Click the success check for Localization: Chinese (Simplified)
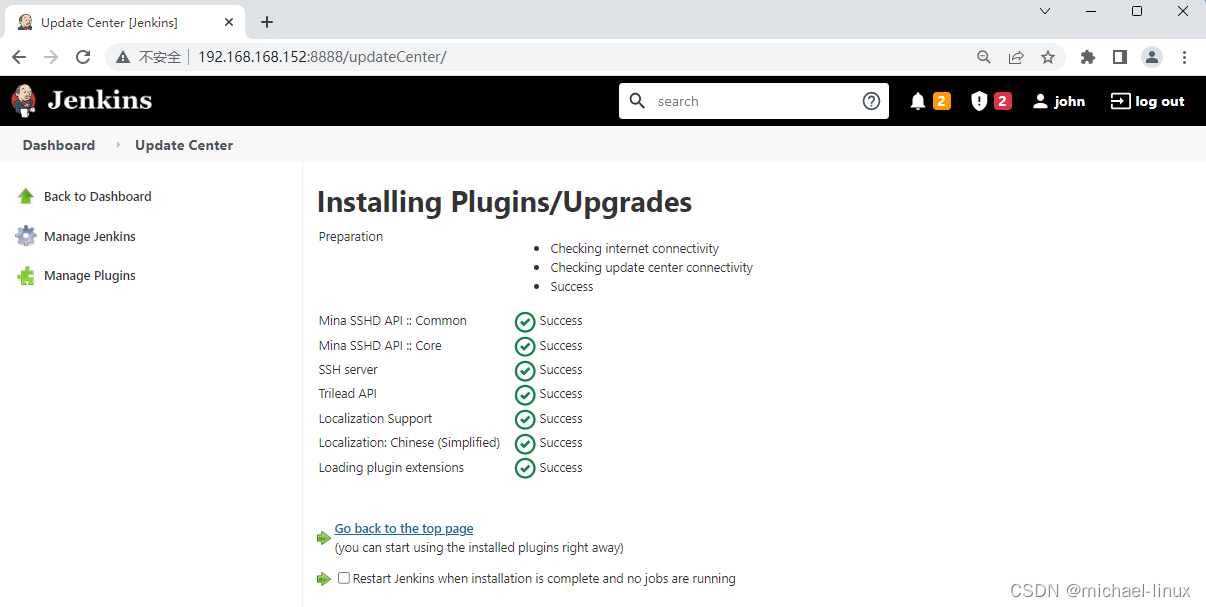This screenshot has width=1206, height=607. click(x=525, y=443)
